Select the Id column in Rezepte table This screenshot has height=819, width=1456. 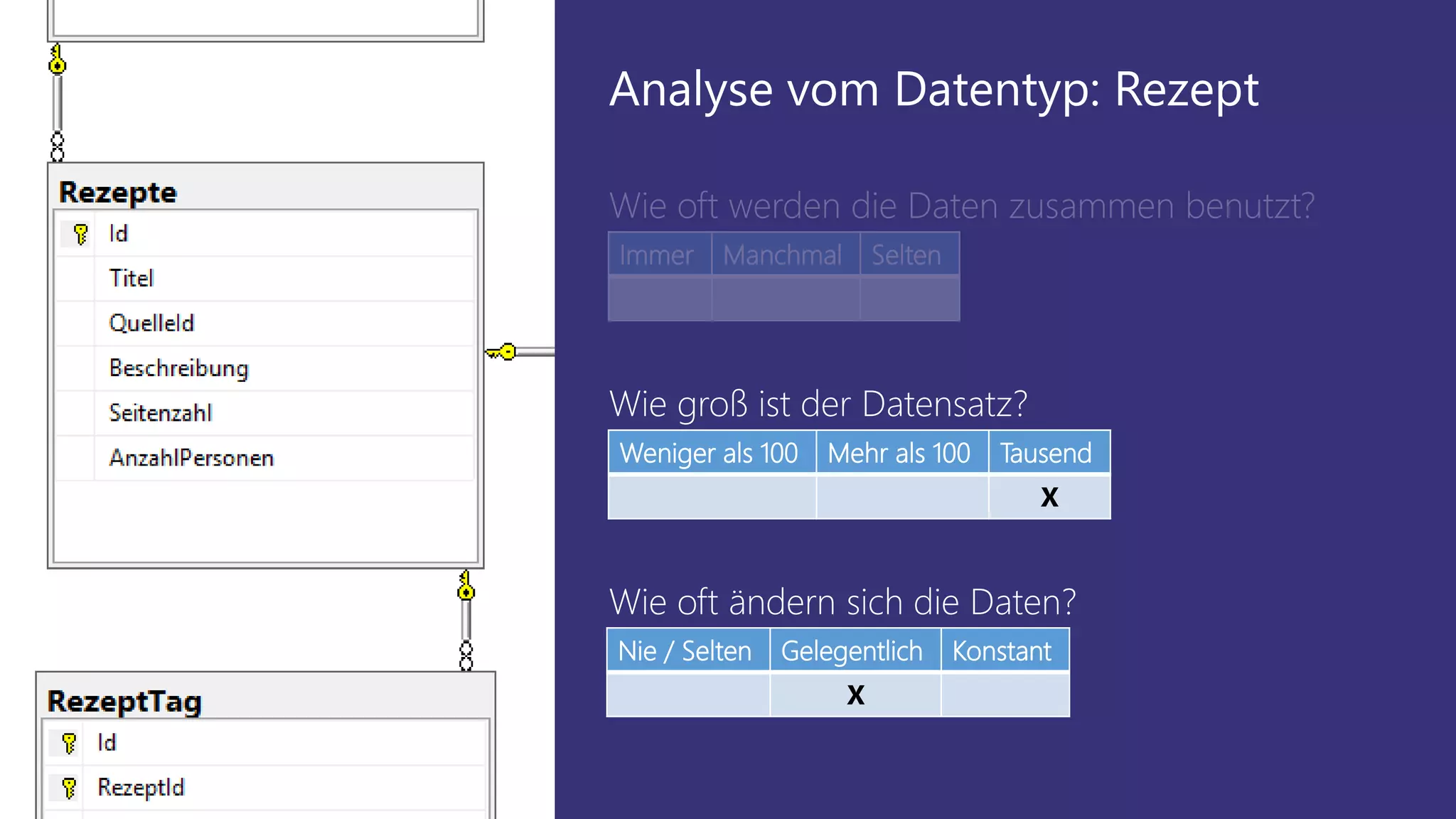(264, 233)
